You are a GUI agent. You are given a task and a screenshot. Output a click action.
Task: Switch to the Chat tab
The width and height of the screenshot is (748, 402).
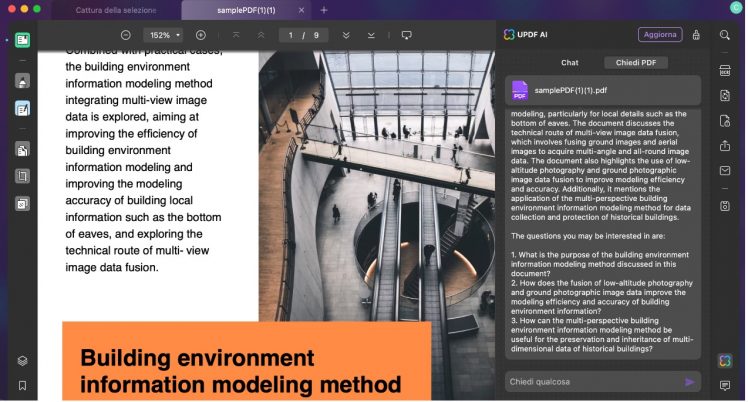[569, 62]
